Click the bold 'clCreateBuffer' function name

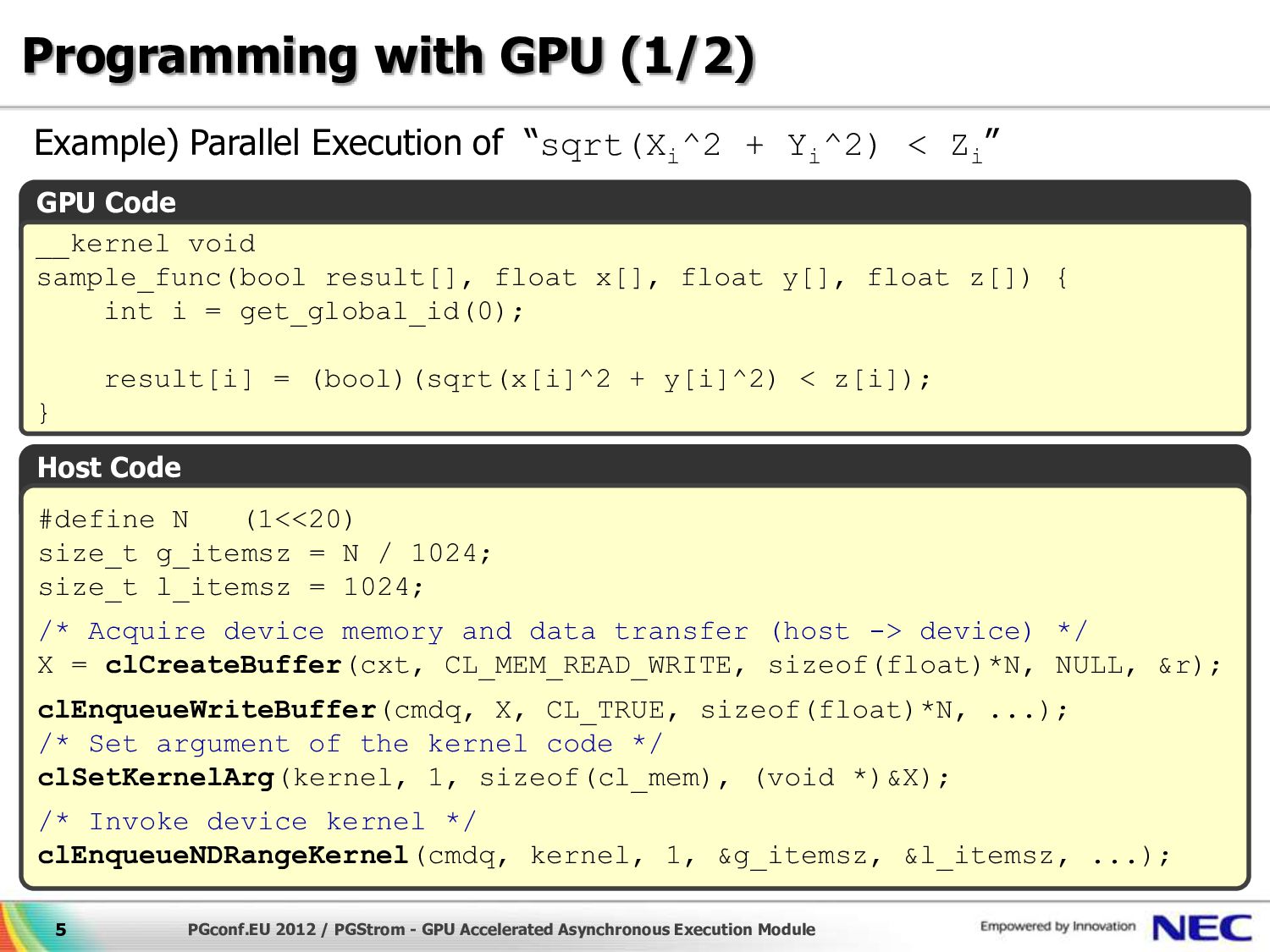(x=224, y=665)
